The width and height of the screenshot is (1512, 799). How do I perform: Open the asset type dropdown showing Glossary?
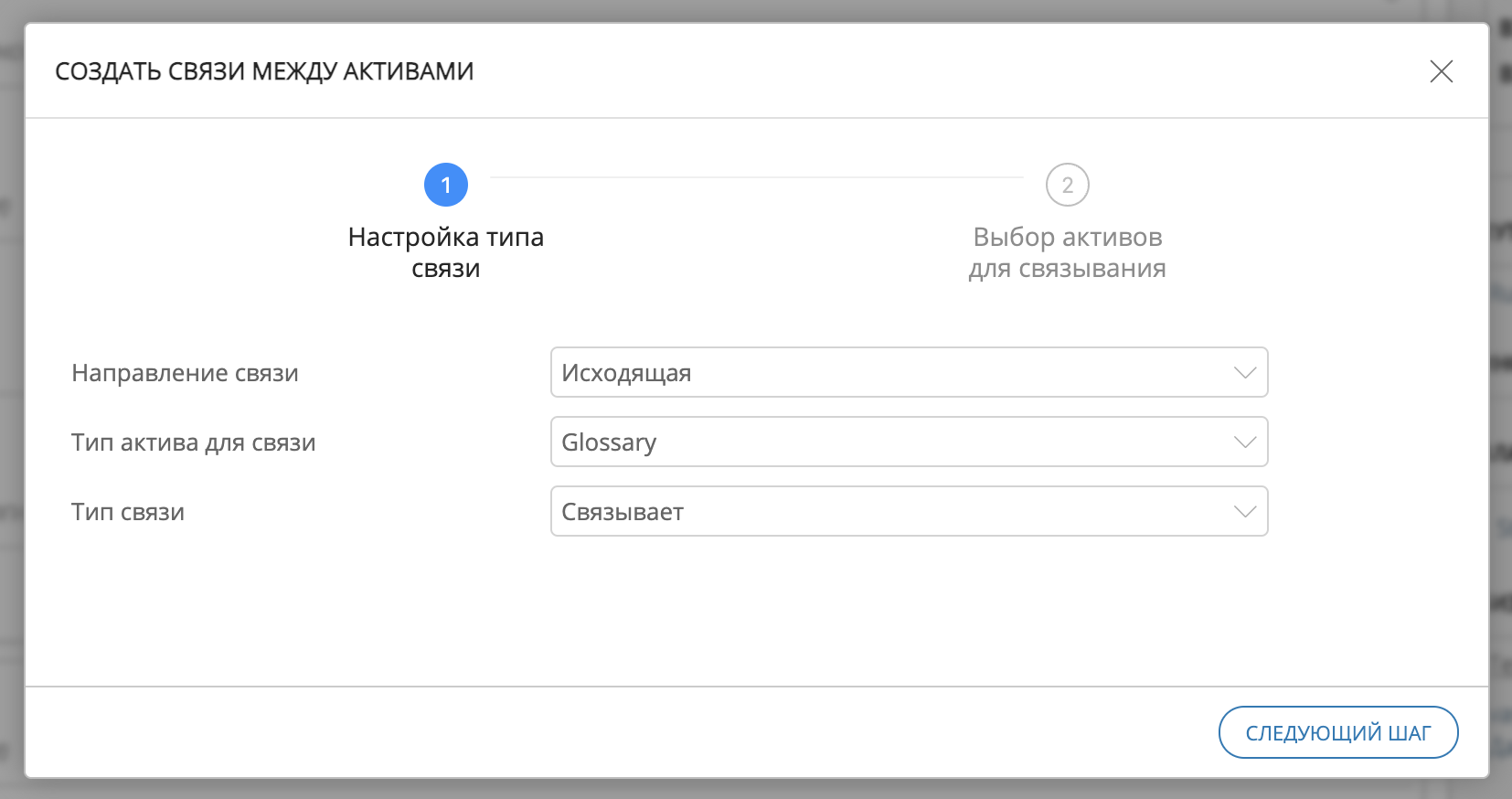pyautogui.click(x=908, y=442)
